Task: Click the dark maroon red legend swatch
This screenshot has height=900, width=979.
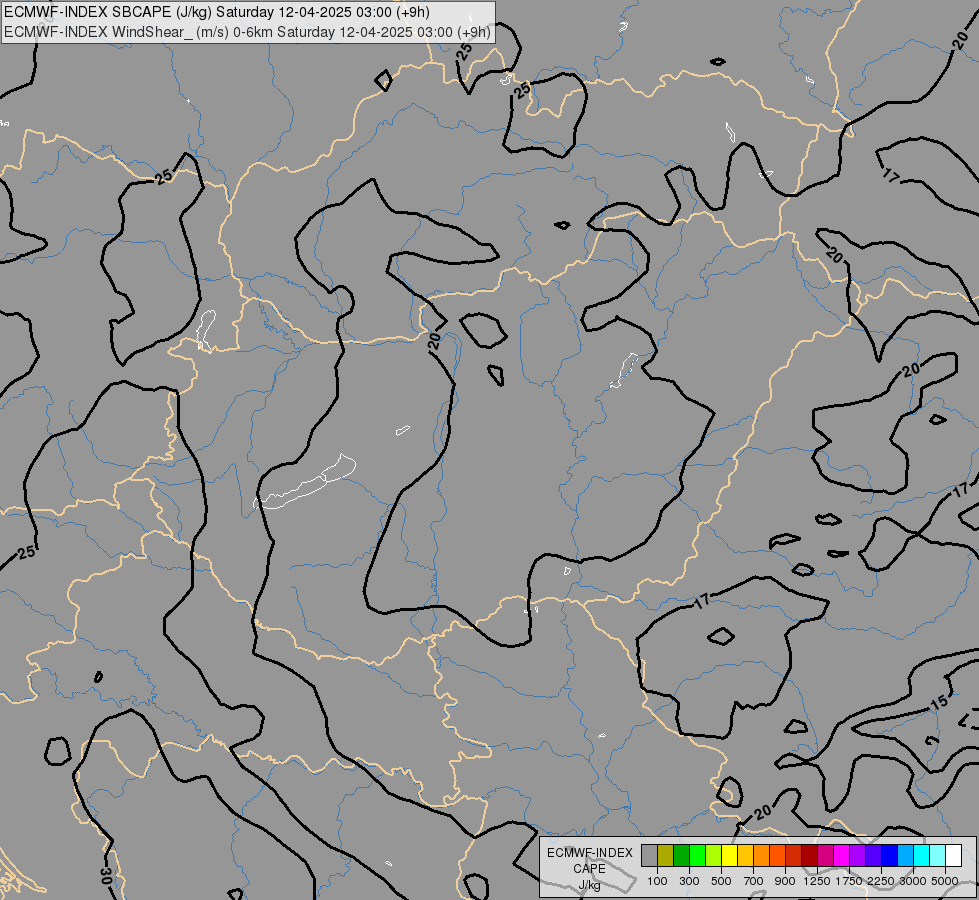Action: (x=809, y=856)
